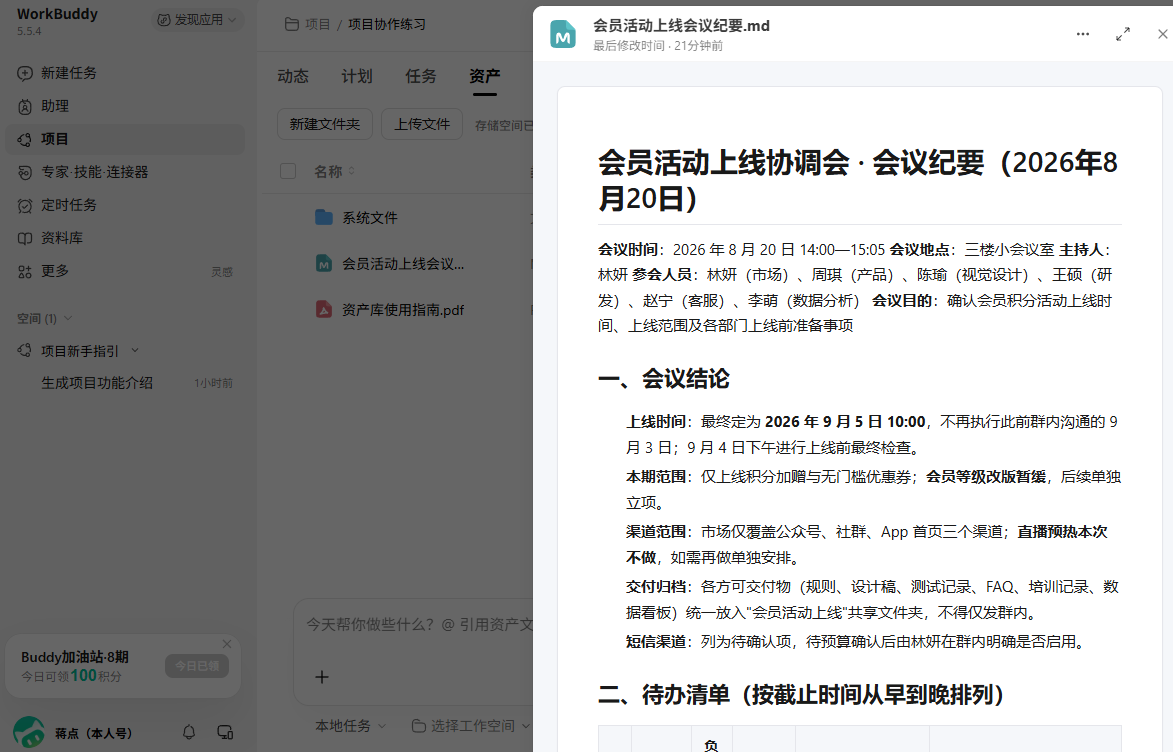Click the folder icon in the breadcrumb
The width and height of the screenshot is (1173, 752).
292,24
